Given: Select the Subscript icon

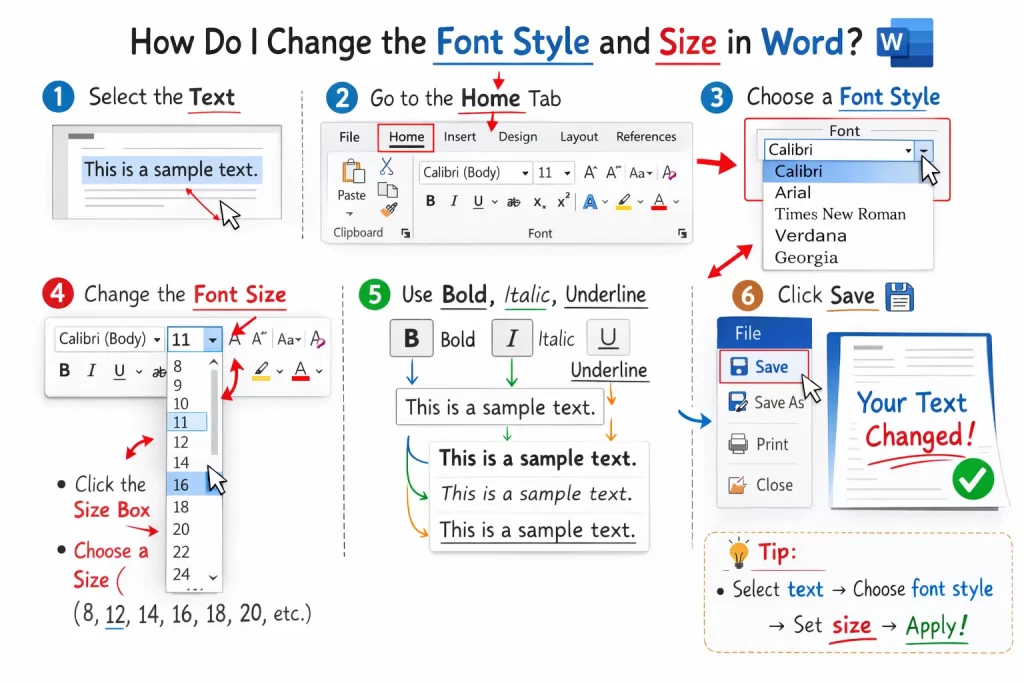Looking at the screenshot, I should point(539,202).
